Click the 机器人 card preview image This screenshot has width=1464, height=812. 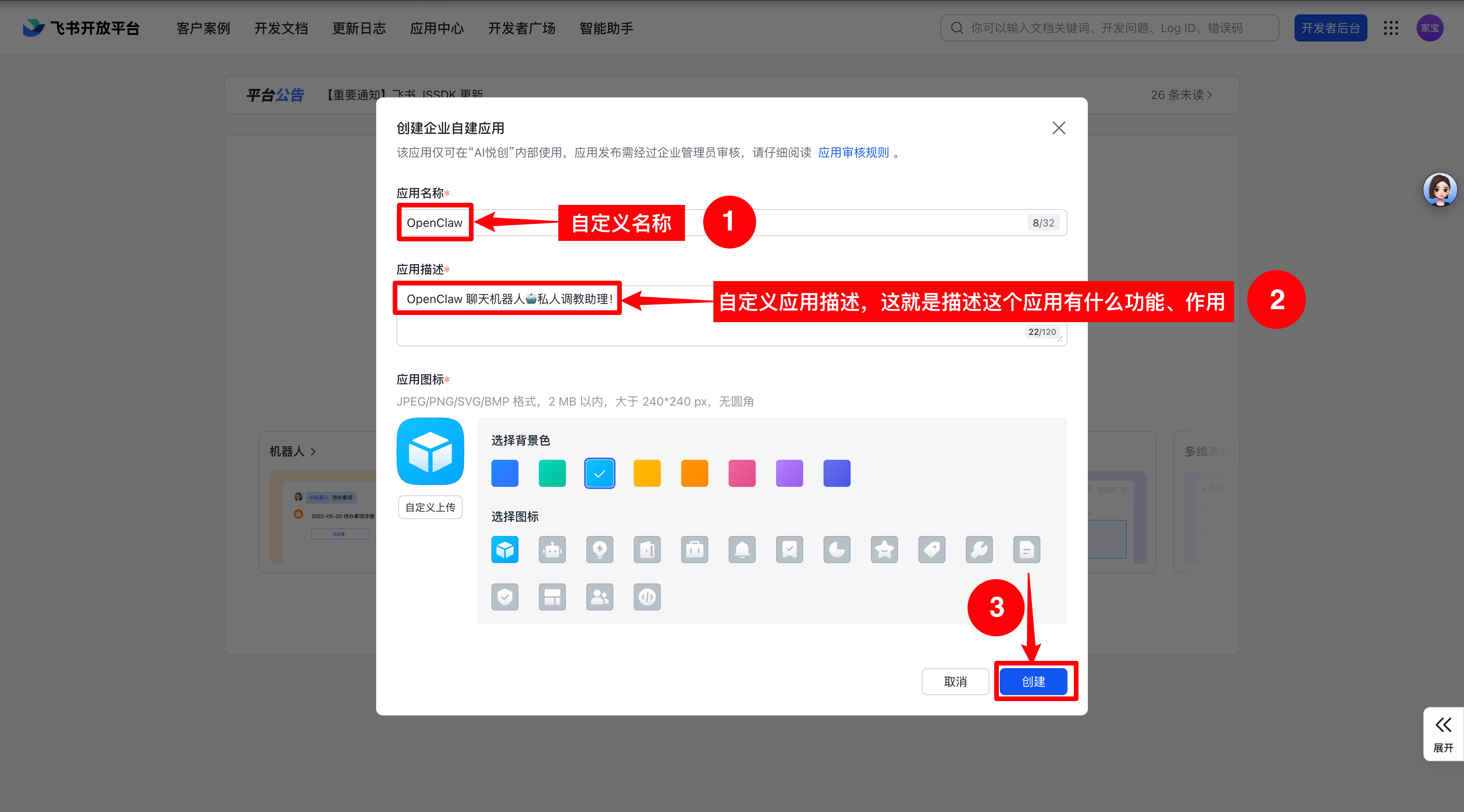[323, 517]
